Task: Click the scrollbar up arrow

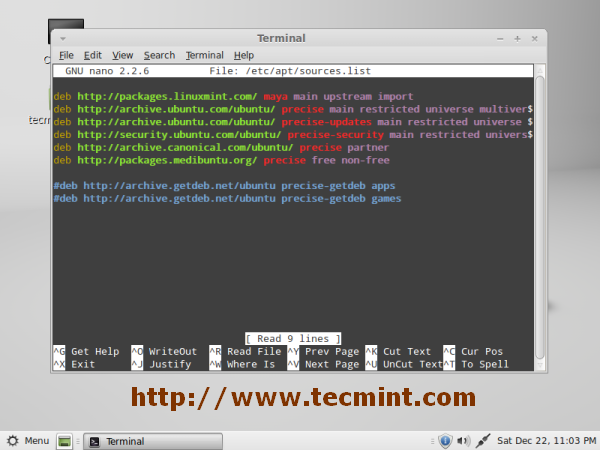Action: point(540,70)
